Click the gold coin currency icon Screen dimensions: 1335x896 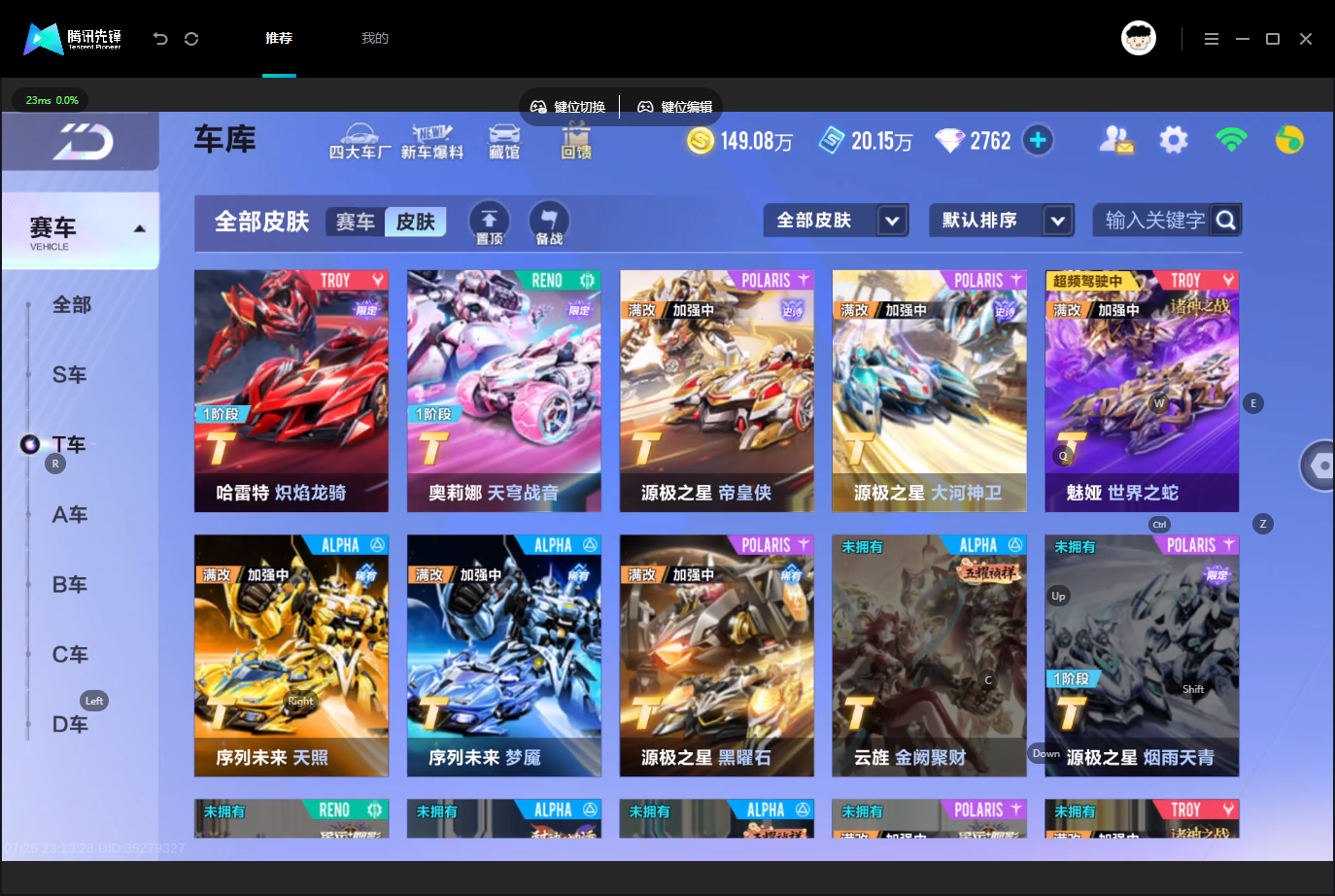click(700, 141)
